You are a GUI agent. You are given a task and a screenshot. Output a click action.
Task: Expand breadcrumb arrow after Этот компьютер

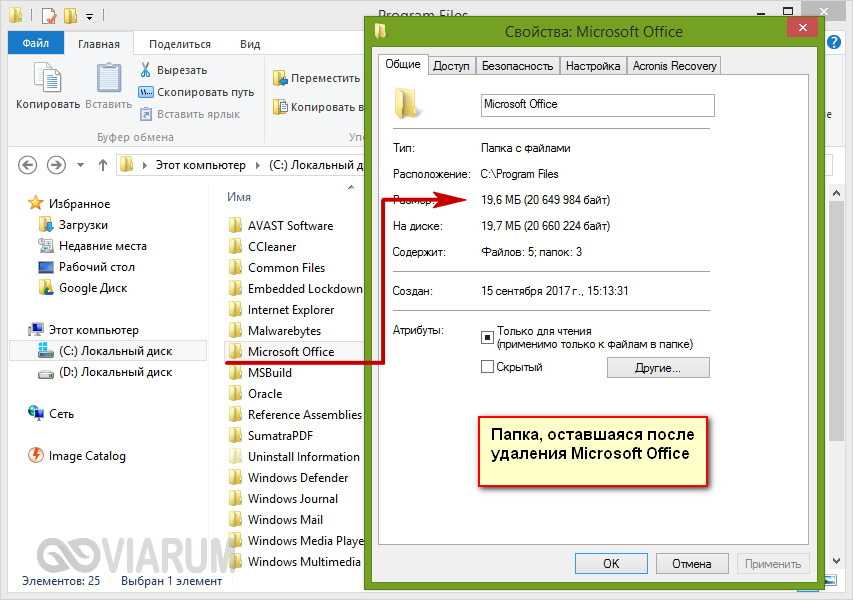pyautogui.click(x=258, y=165)
